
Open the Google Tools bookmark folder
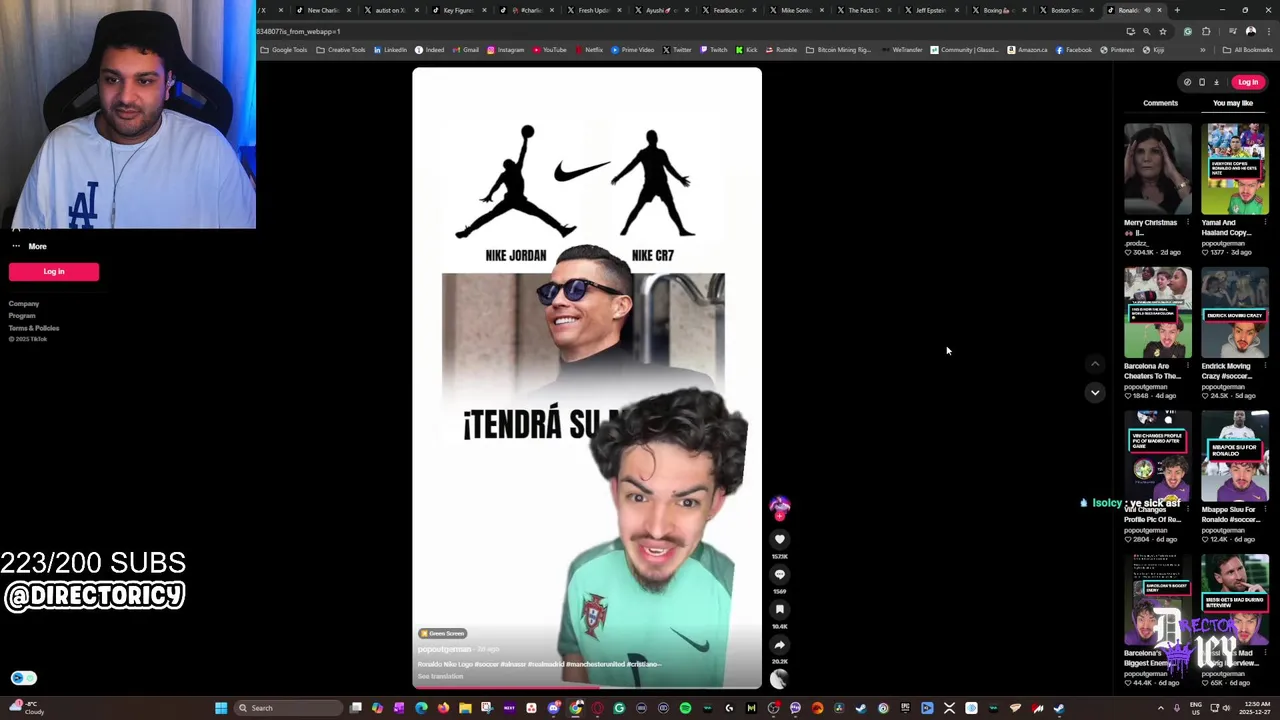coord(284,50)
